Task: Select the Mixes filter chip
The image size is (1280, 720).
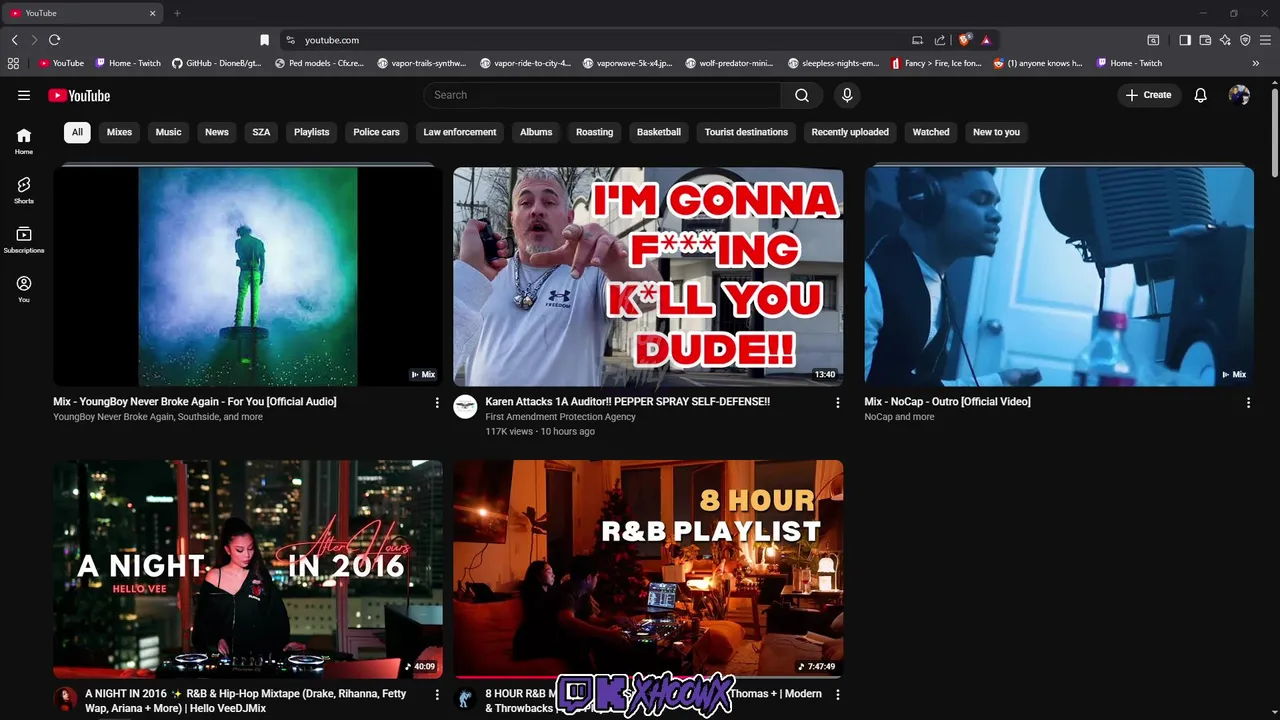Action: (119, 132)
